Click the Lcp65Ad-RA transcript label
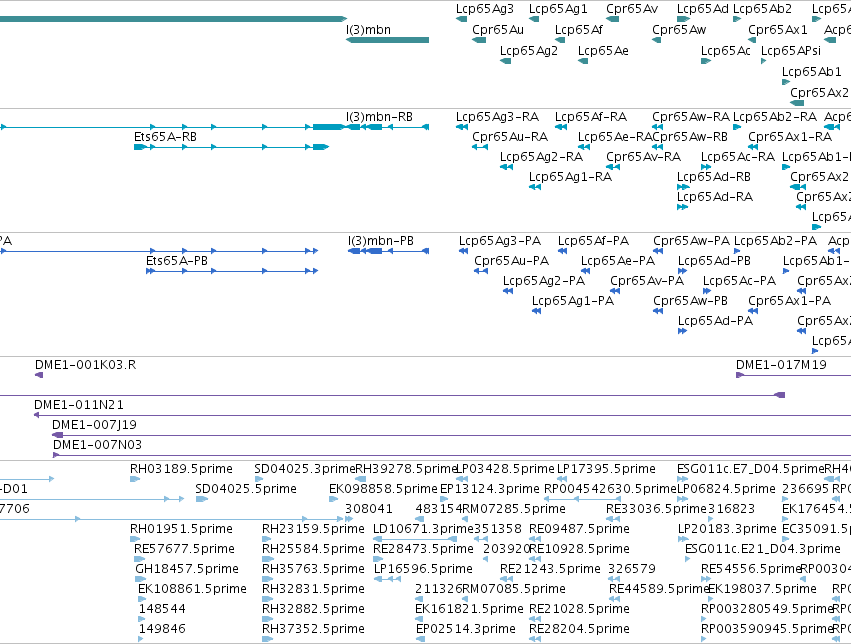 (715, 197)
